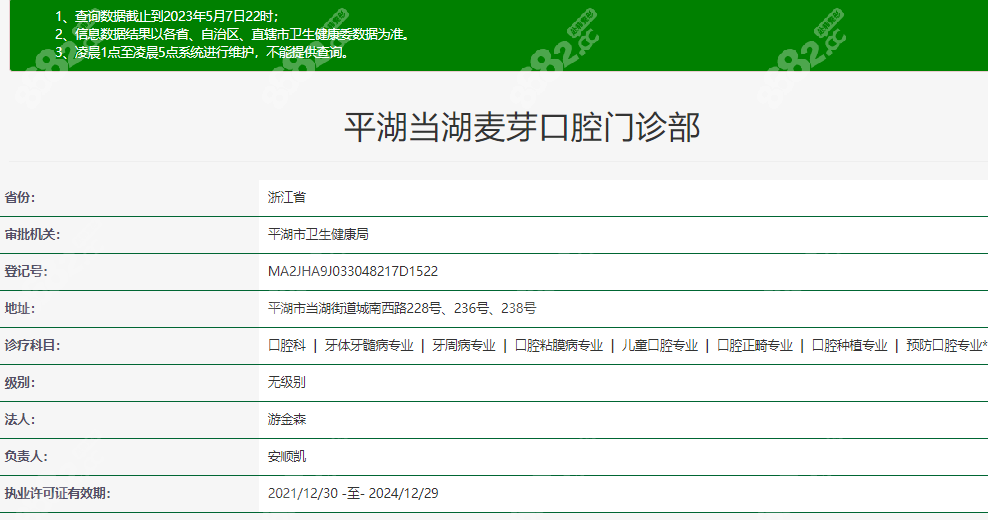Click the 省份 row label
This screenshot has width=988, height=520.
tap(20, 197)
